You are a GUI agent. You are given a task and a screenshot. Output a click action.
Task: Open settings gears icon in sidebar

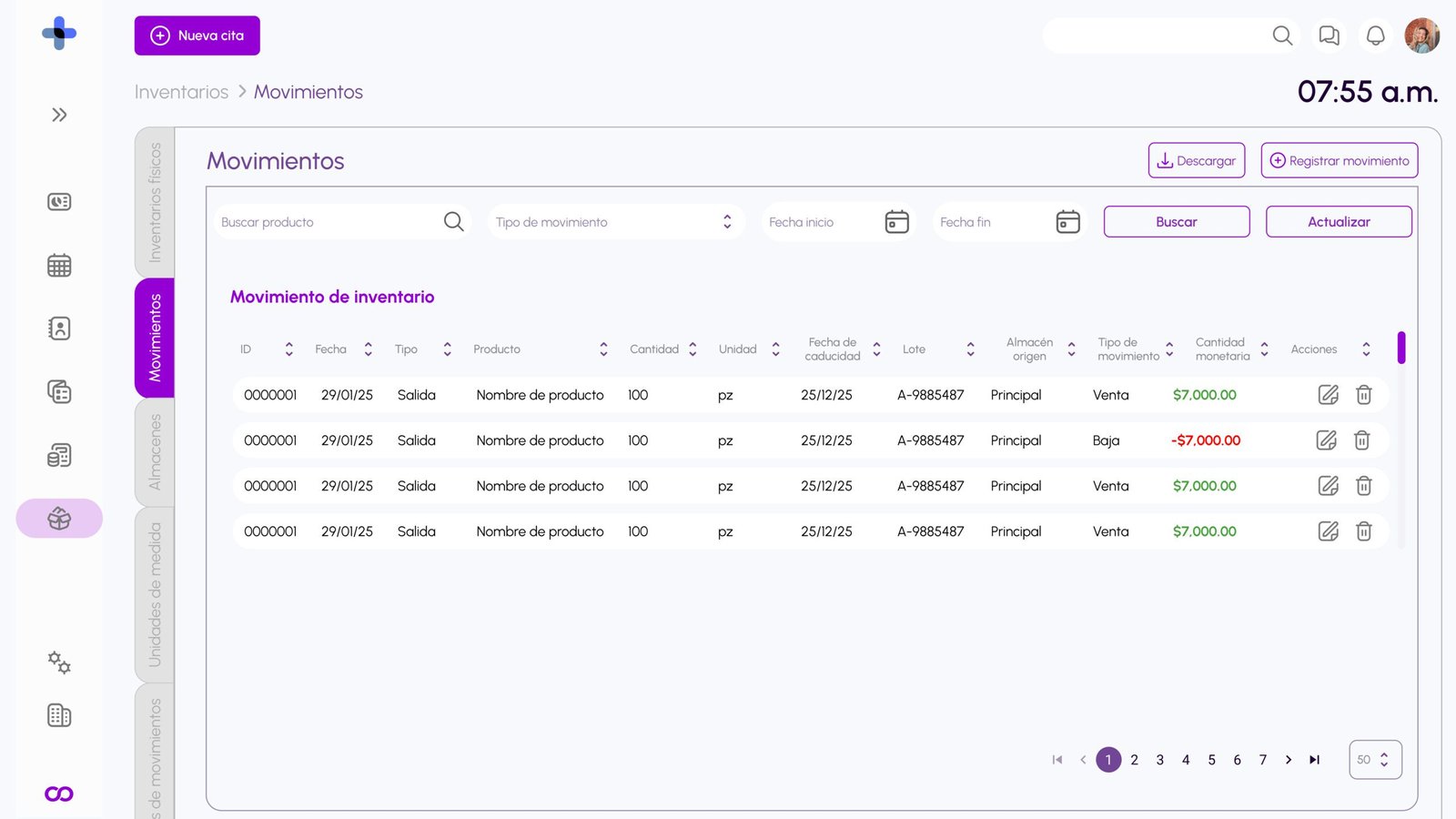tap(59, 662)
